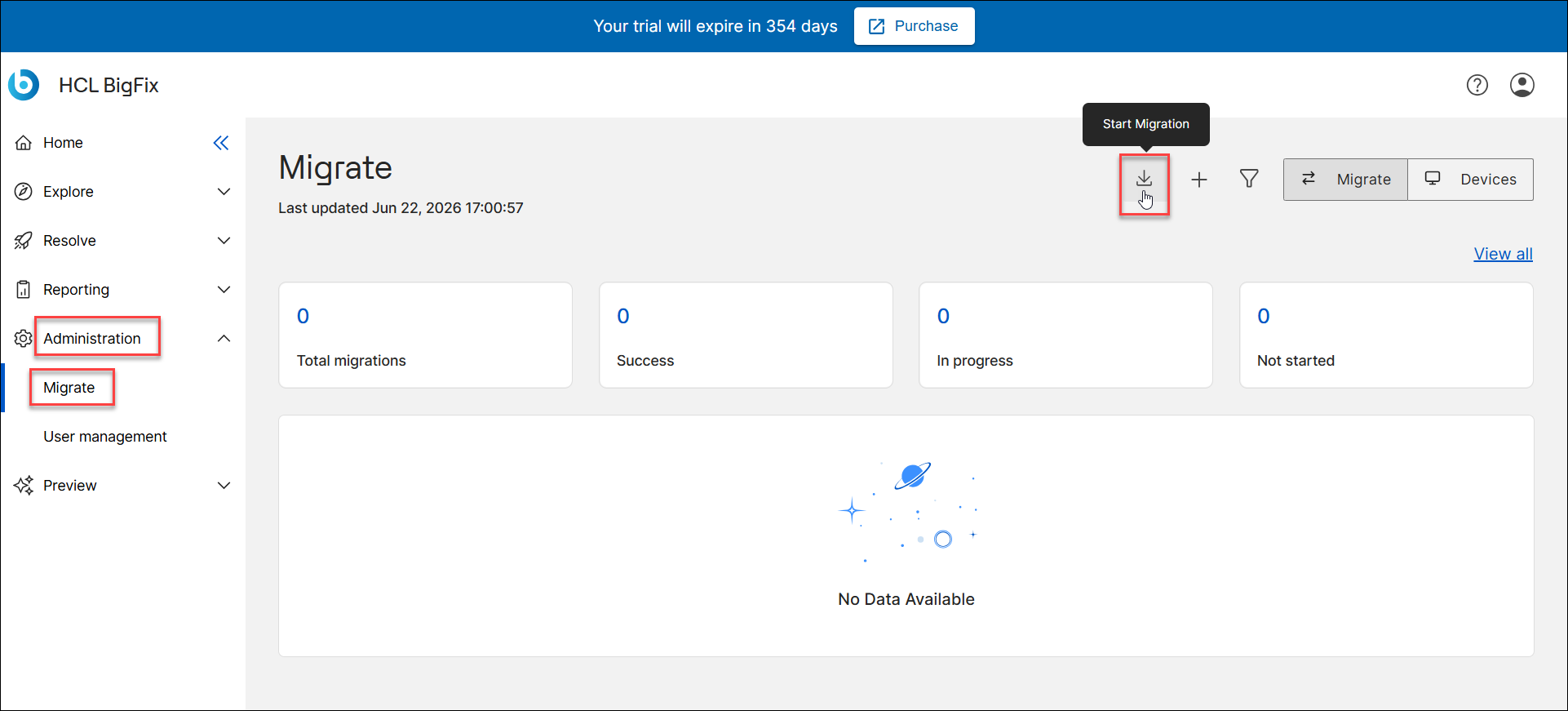Click the No Data Available text
This screenshot has width=1568, height=711.
pyautogui.click(x=906, y=599)
